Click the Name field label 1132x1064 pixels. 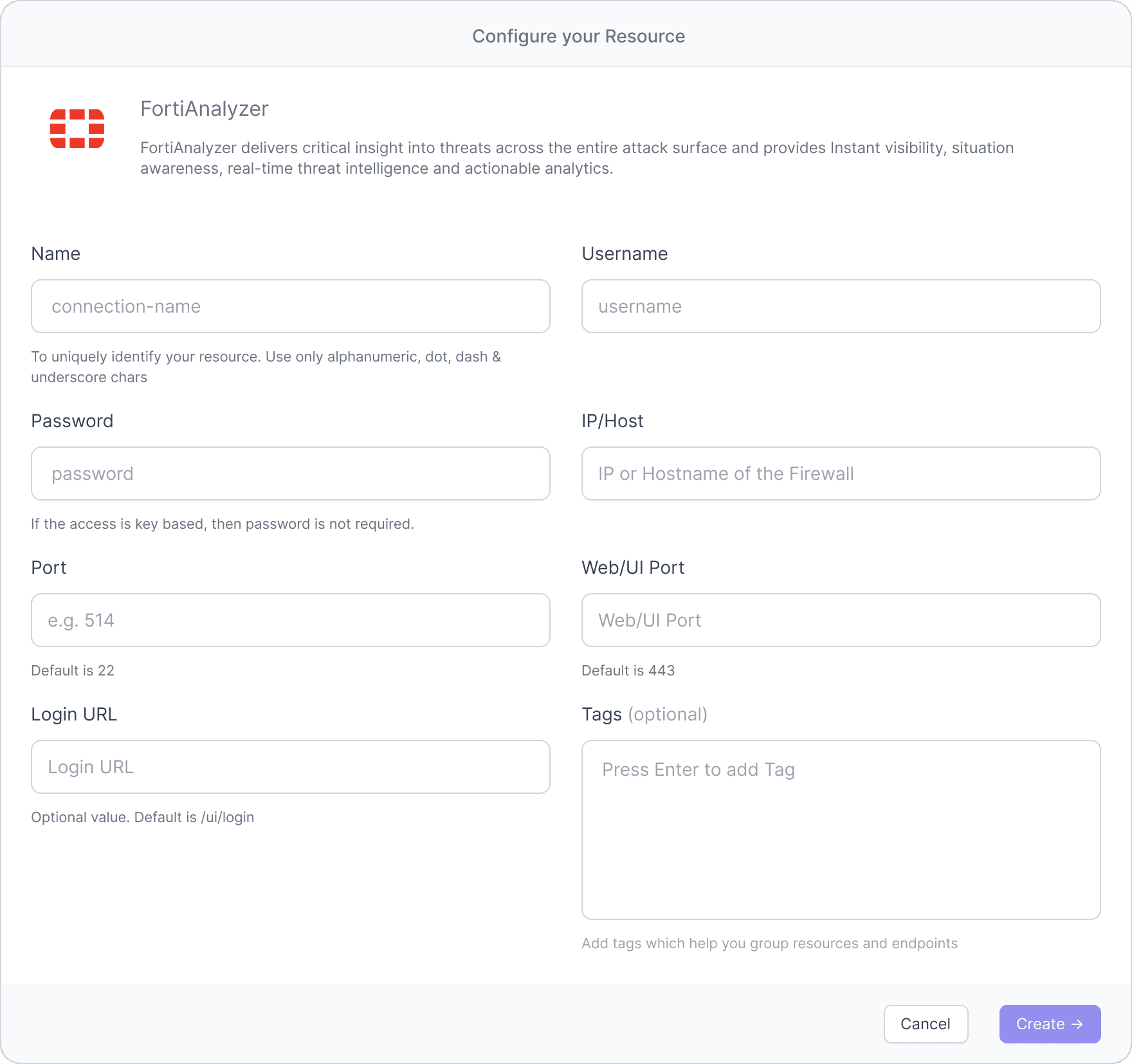[56, 253]
